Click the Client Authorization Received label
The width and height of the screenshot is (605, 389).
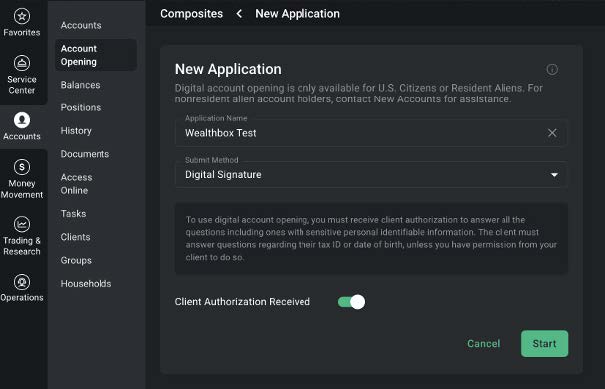click(x=242, y=302)
